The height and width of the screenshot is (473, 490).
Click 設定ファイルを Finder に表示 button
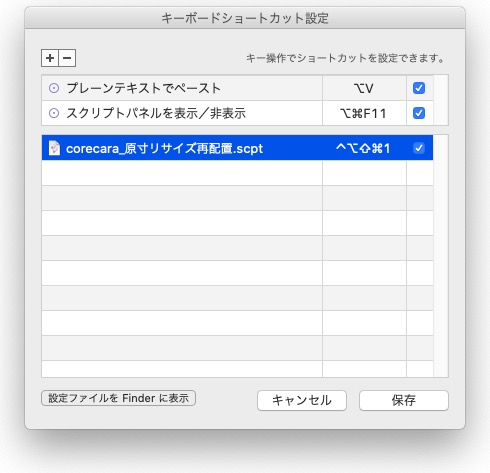118,398
